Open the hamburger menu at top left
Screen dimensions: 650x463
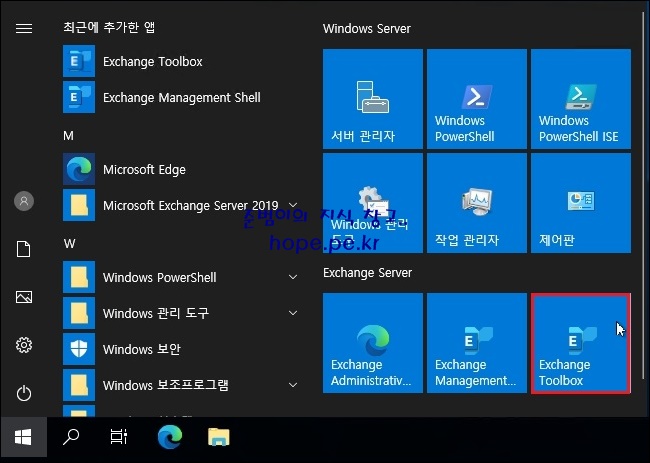[24, 28]
